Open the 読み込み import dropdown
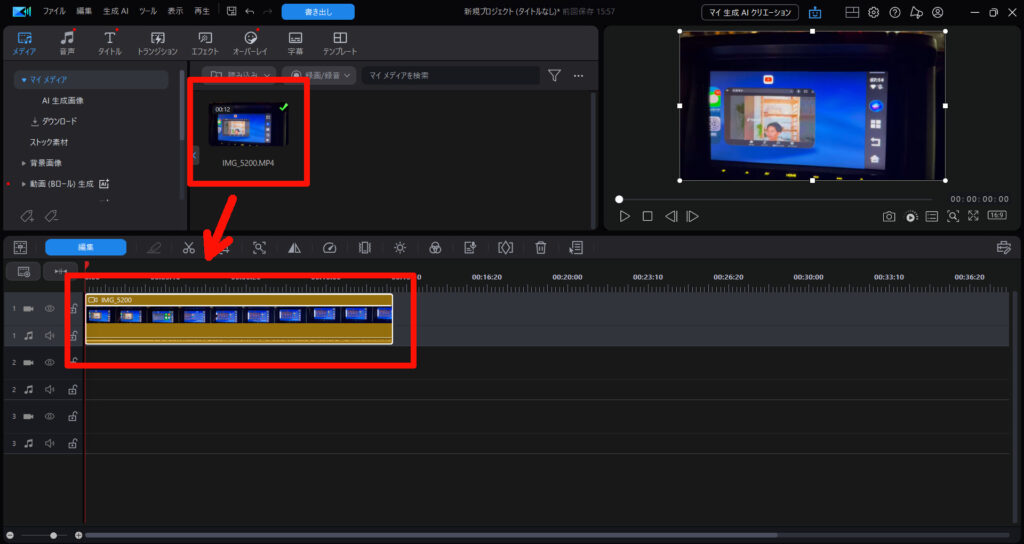 point(240,75)
